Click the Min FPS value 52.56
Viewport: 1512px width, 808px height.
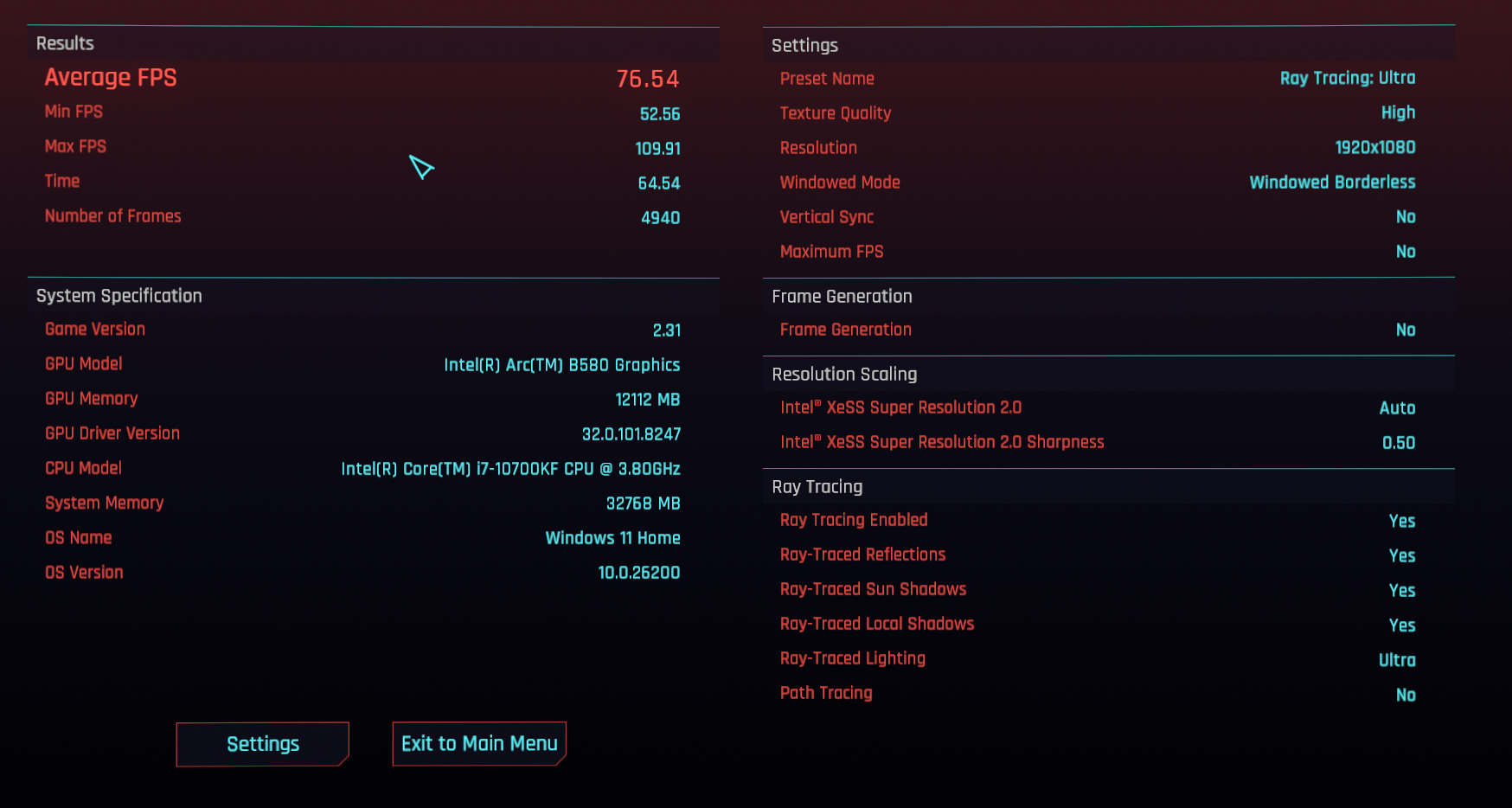point(660,114)
